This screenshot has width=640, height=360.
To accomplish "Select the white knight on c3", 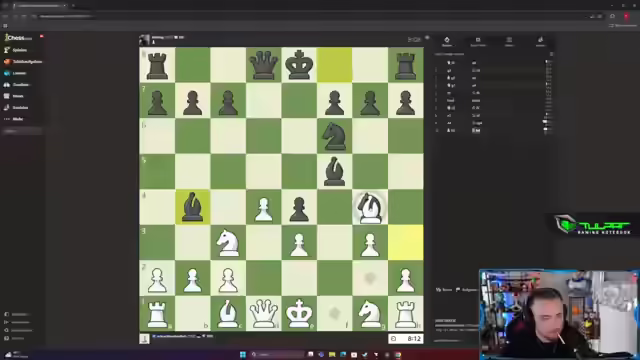I will pos(228,242).
